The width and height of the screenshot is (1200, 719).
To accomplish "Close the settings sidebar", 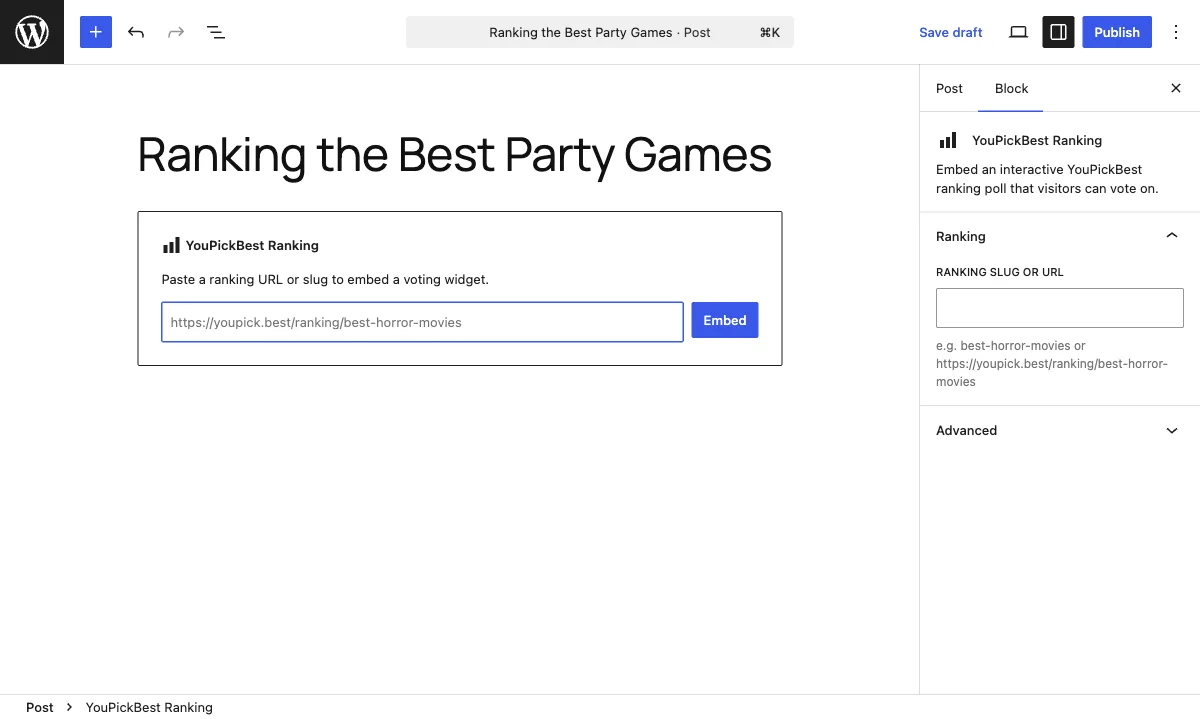I will [1176, 88].
